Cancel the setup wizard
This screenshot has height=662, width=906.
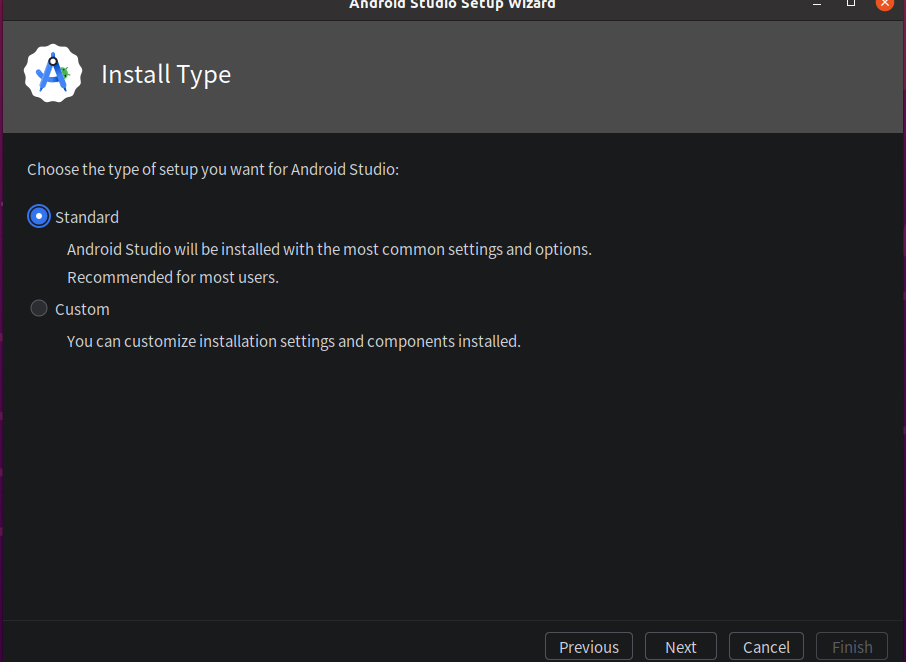tap(766, 647)
